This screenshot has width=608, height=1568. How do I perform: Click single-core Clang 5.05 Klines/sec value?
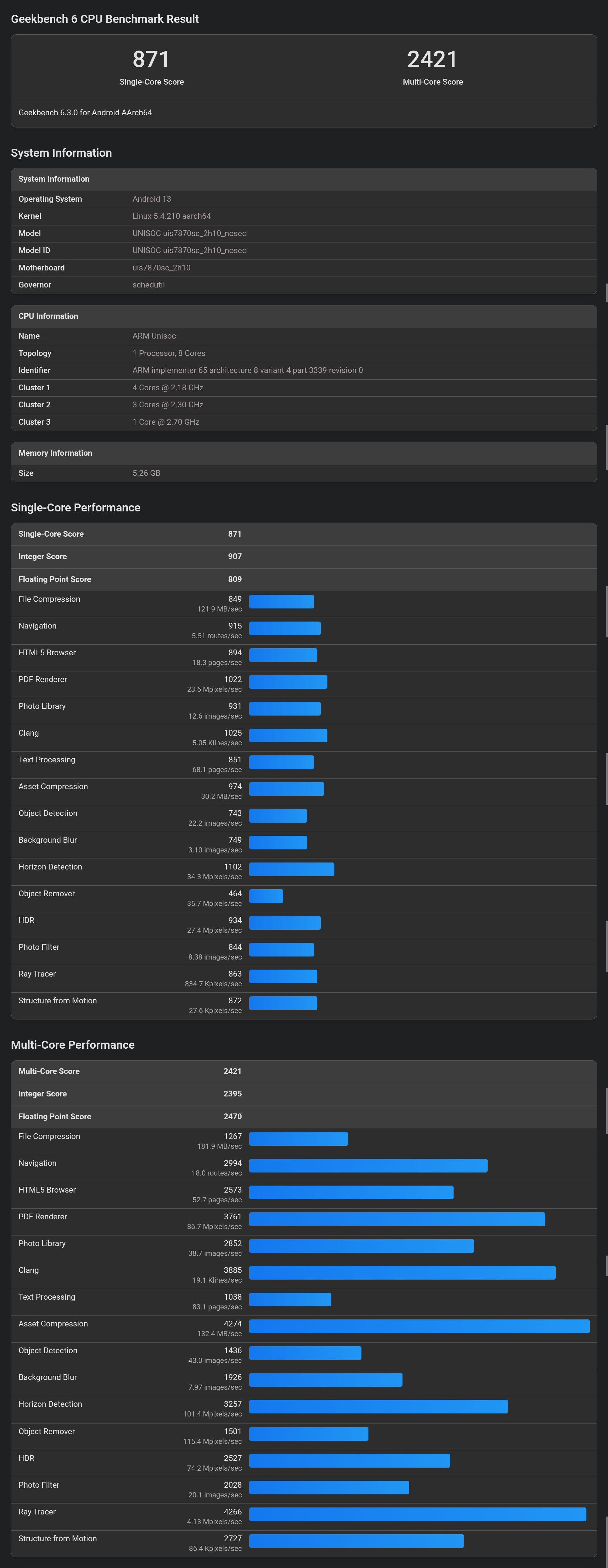217,743
